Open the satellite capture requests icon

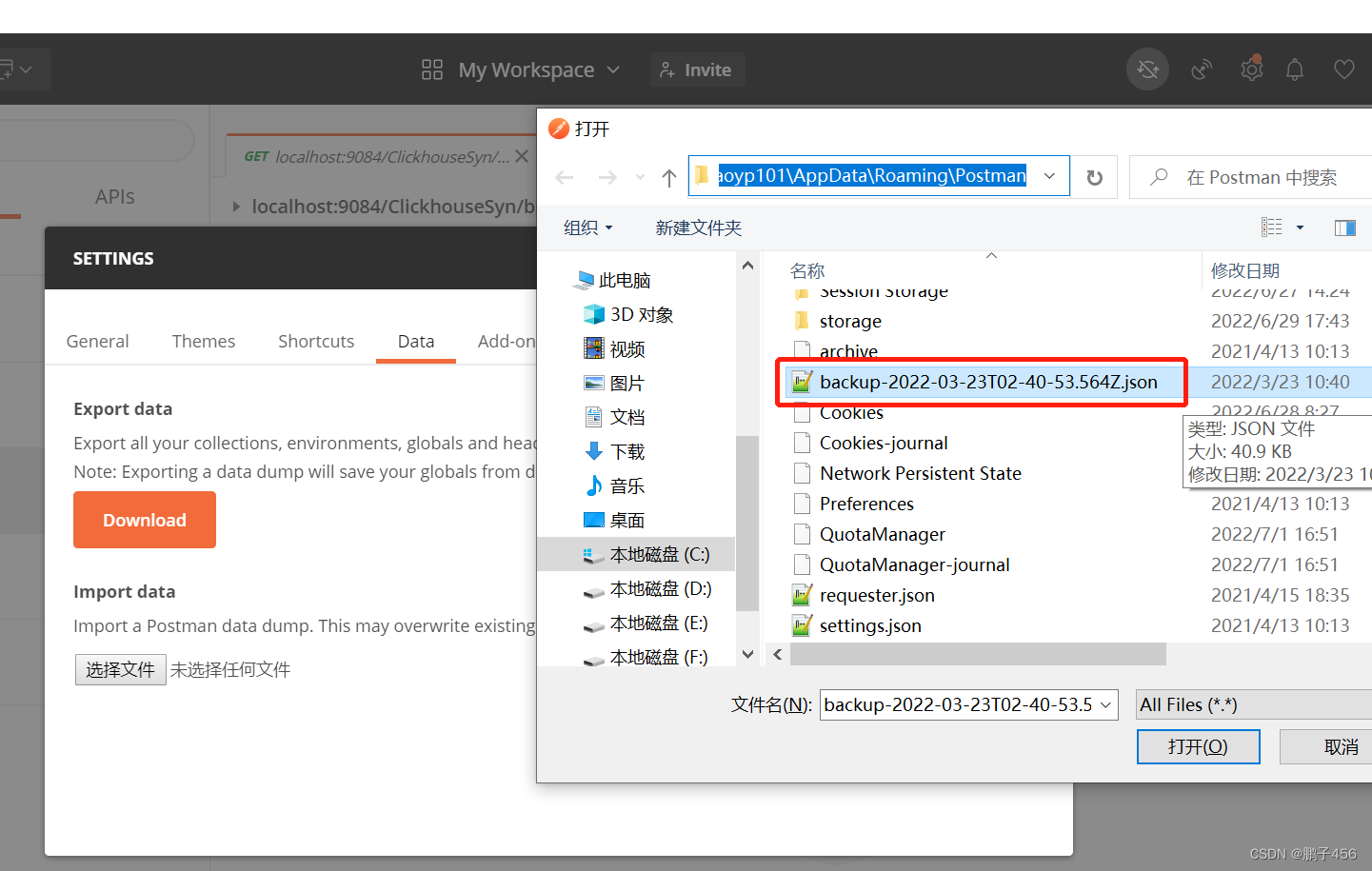[1202, 69]
